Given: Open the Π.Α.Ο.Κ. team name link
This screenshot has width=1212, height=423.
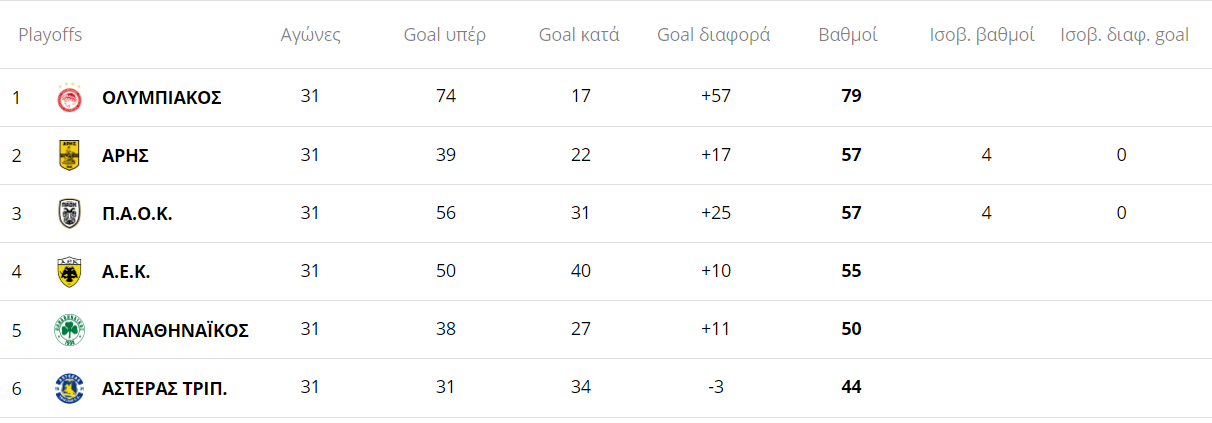Looking at the screenshot, I should click(137, 213).
